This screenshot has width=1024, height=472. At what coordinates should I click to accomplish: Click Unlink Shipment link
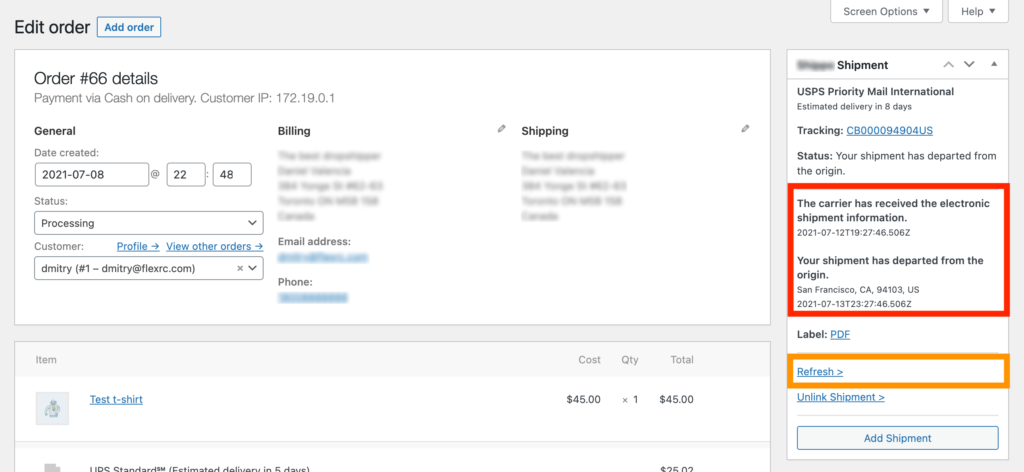point(841,397)
